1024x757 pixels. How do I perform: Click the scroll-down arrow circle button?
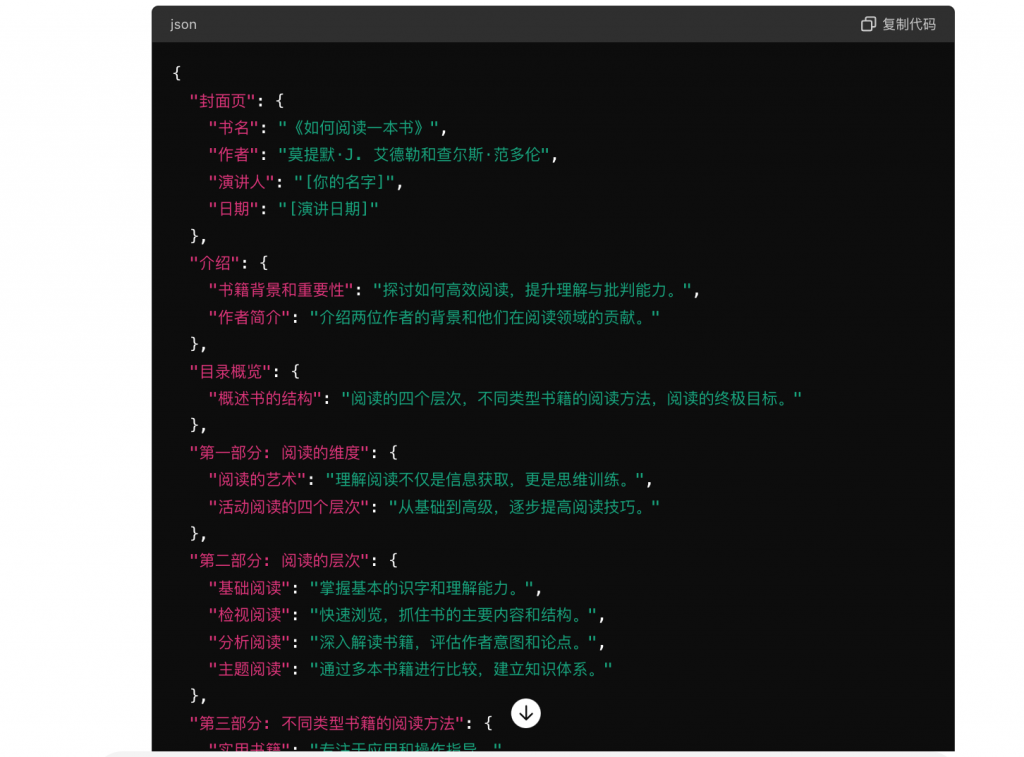click(x=526, y=713)
